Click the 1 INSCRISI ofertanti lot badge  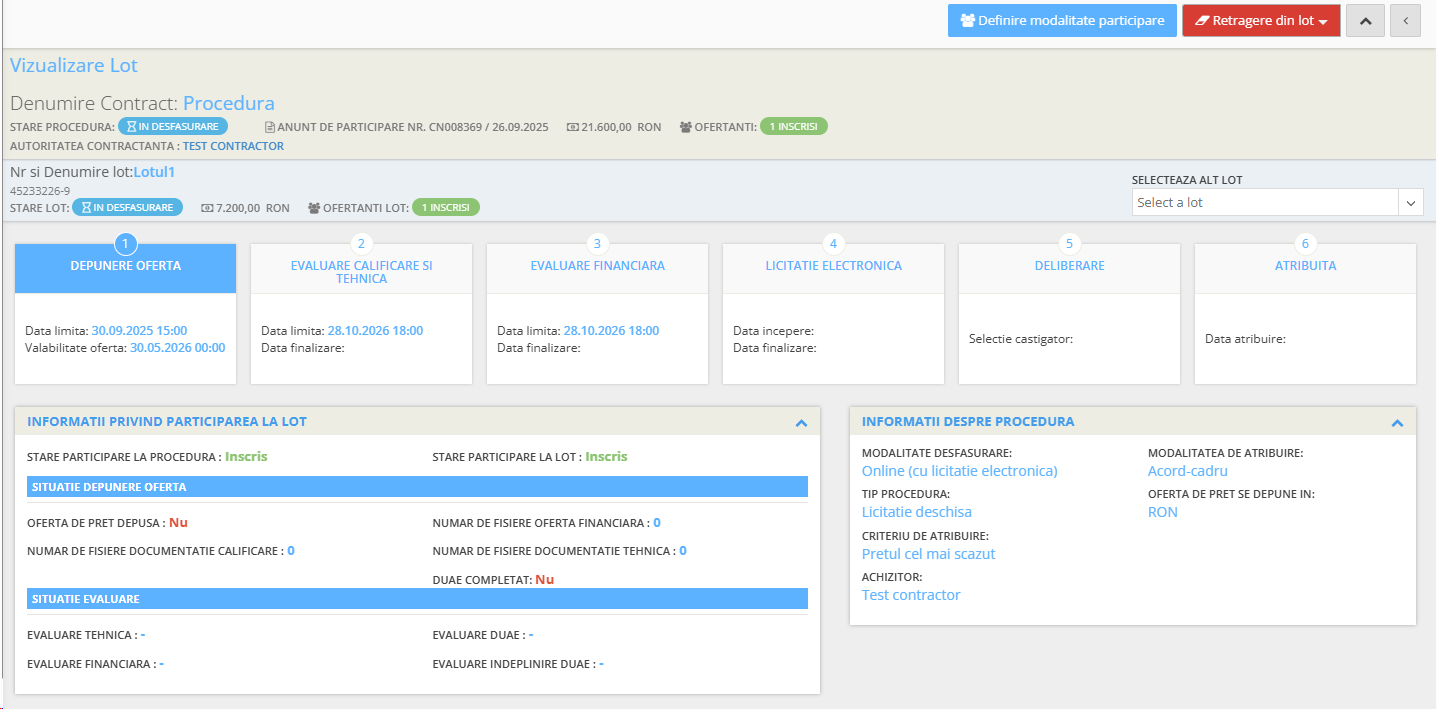[x=446, y=207]
